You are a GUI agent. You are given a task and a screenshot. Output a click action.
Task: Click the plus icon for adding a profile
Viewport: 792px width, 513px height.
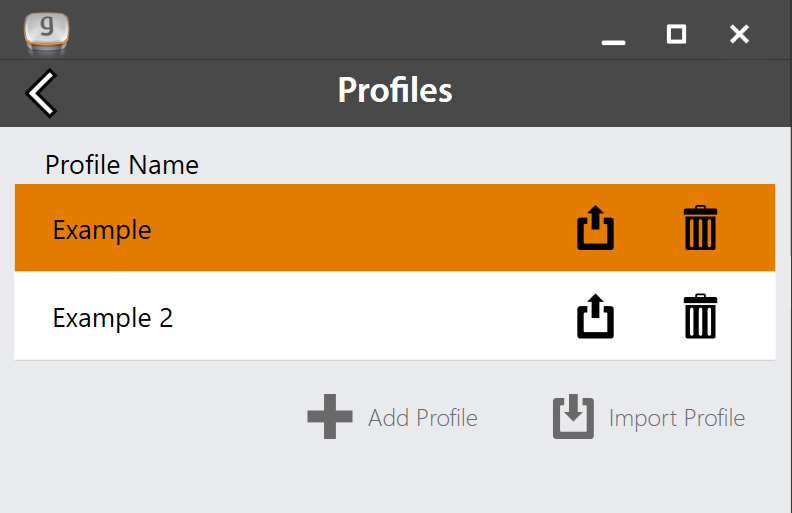330,417
